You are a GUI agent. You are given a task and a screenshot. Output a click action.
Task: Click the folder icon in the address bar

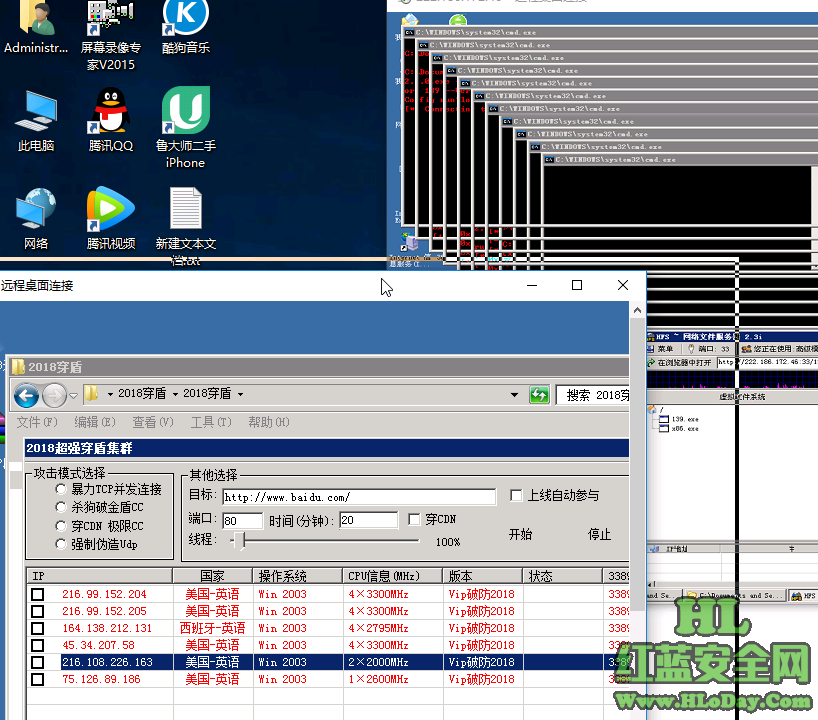pos(92,393)
